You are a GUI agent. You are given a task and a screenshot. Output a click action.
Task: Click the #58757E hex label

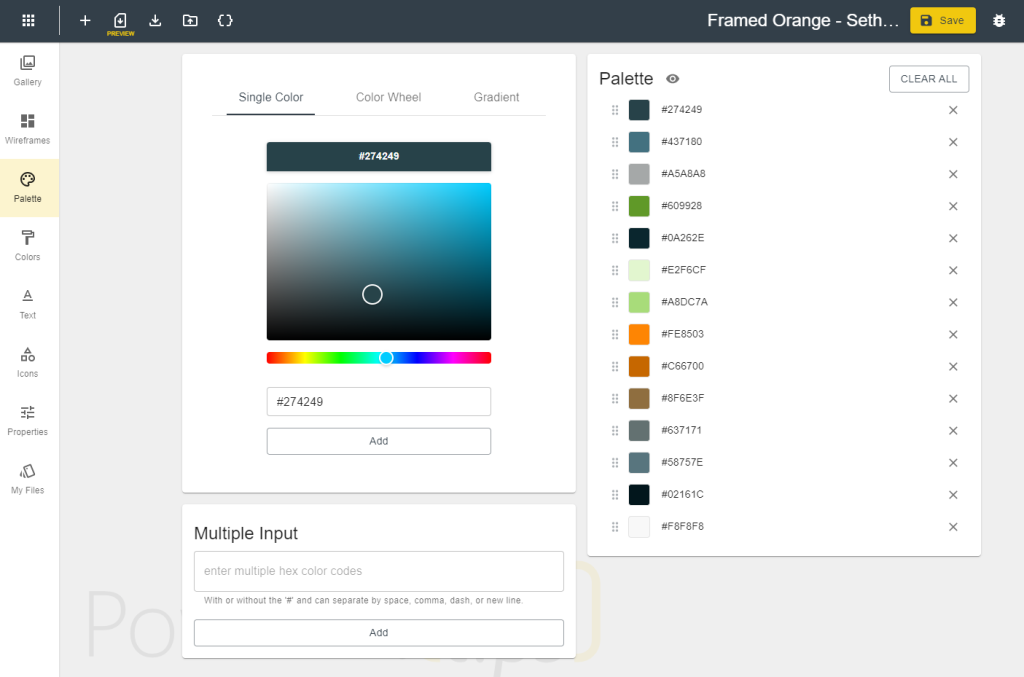coord(682,462)
